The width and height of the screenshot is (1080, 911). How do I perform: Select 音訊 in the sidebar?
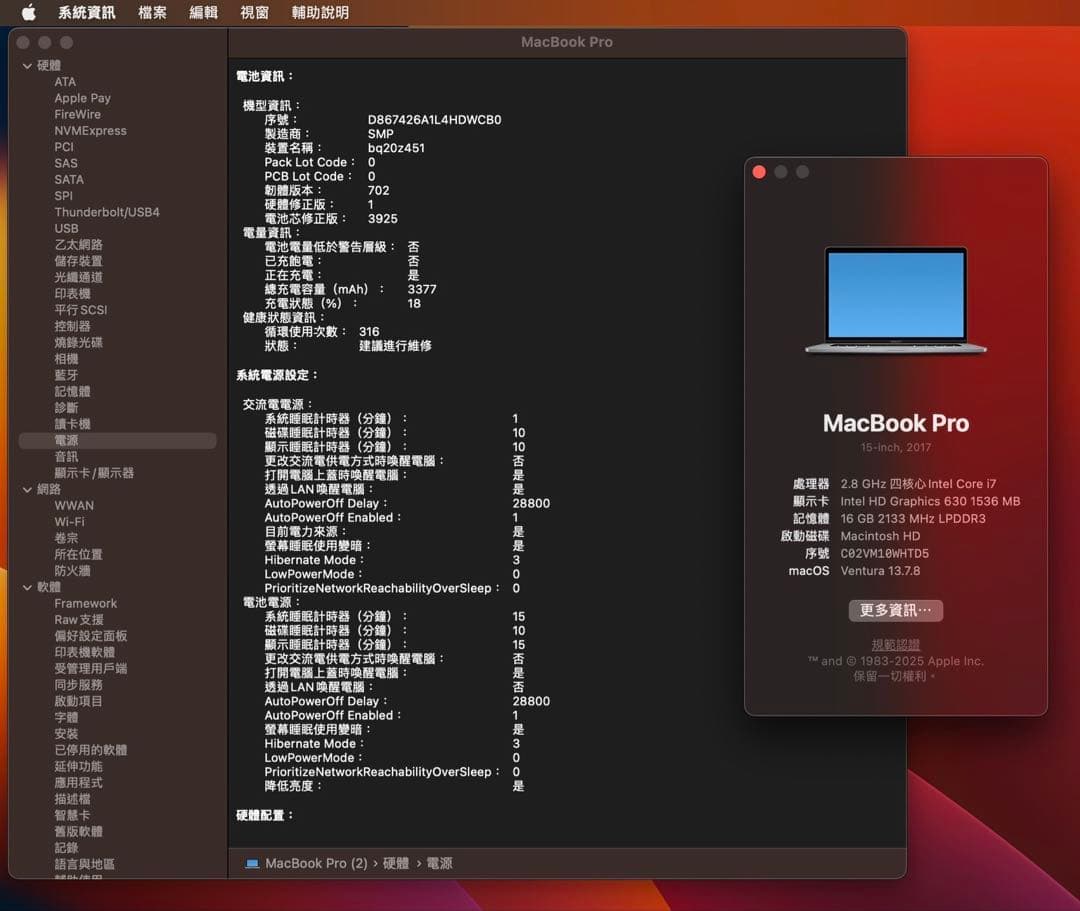66,457
